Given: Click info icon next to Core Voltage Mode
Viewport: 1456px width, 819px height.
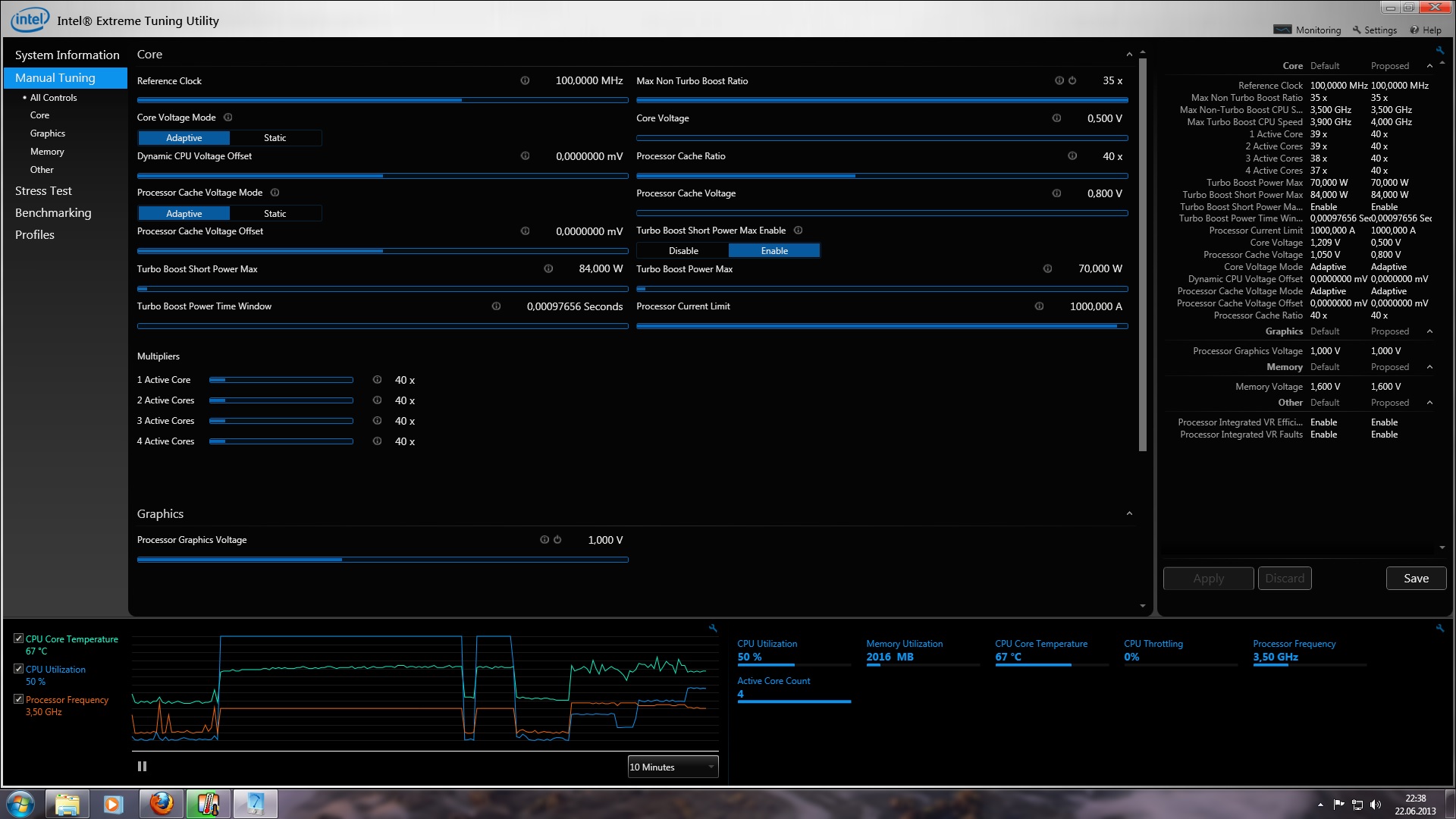Looking at the screenshot, I should pyautogui.click(x=228, y=118).
